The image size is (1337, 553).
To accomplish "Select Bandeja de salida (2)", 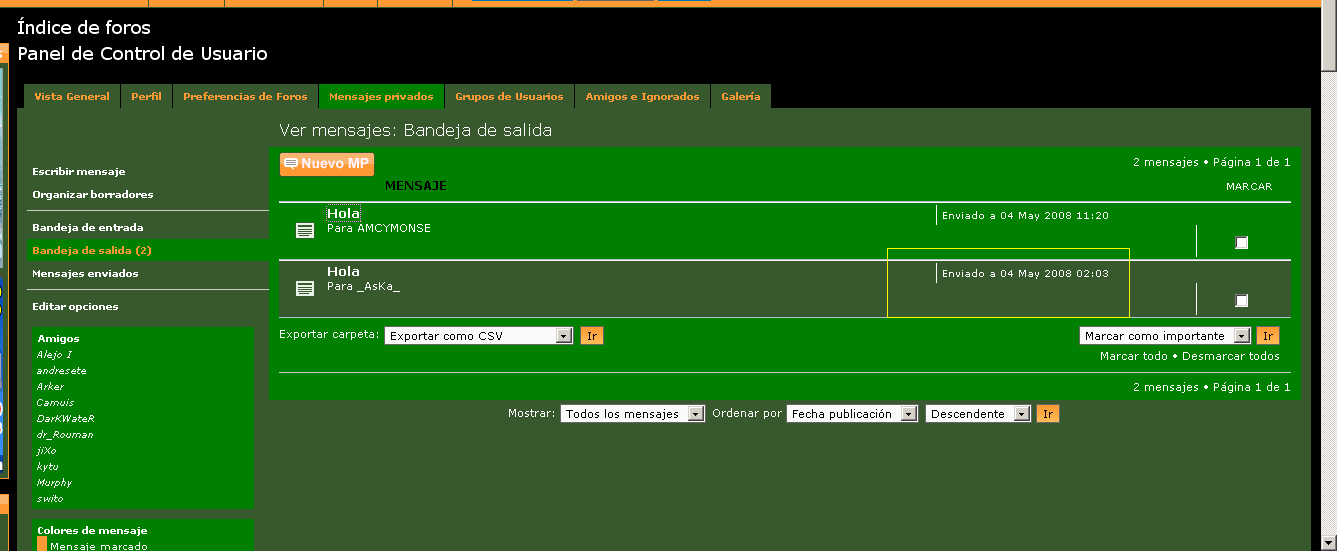I will click(x=92, y=251).
